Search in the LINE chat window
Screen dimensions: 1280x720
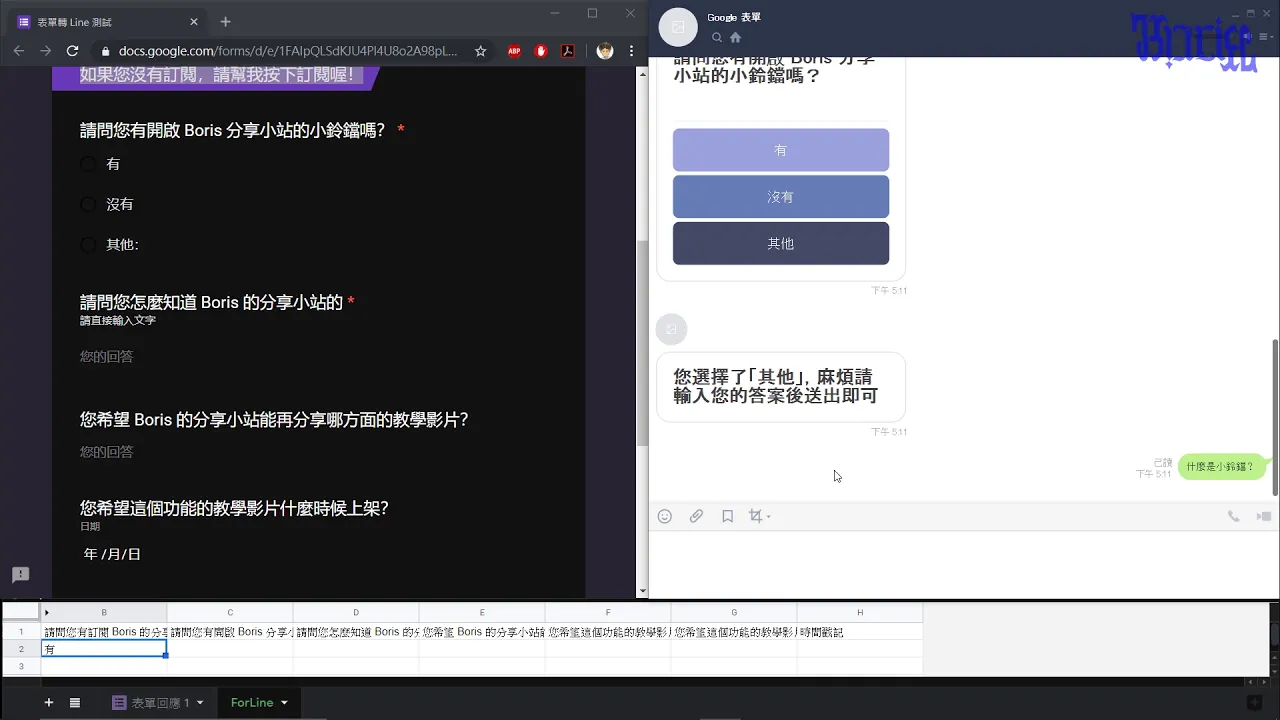click(717, 37)
